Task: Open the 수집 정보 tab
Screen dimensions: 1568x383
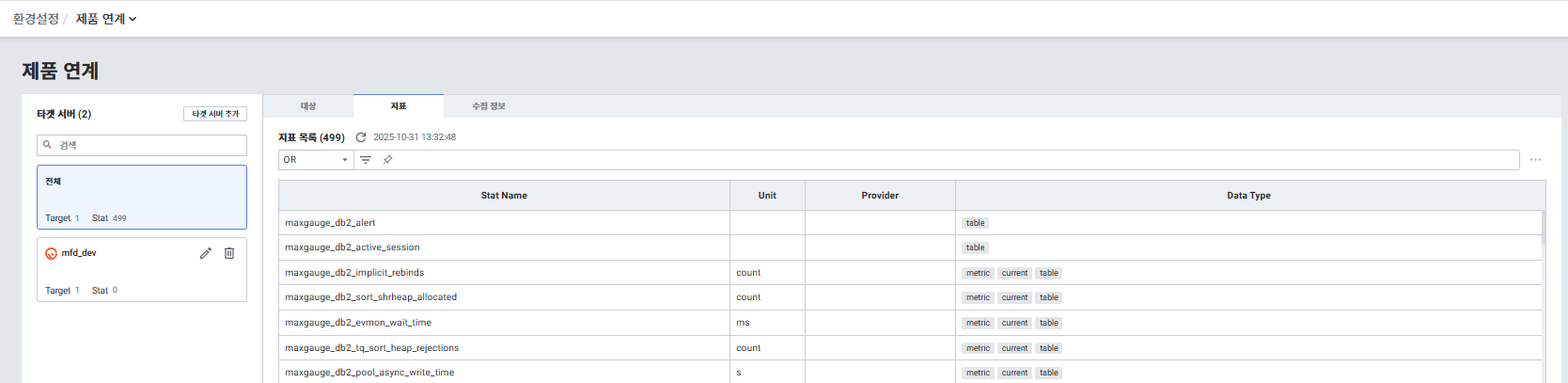Action: pos(489,106)
